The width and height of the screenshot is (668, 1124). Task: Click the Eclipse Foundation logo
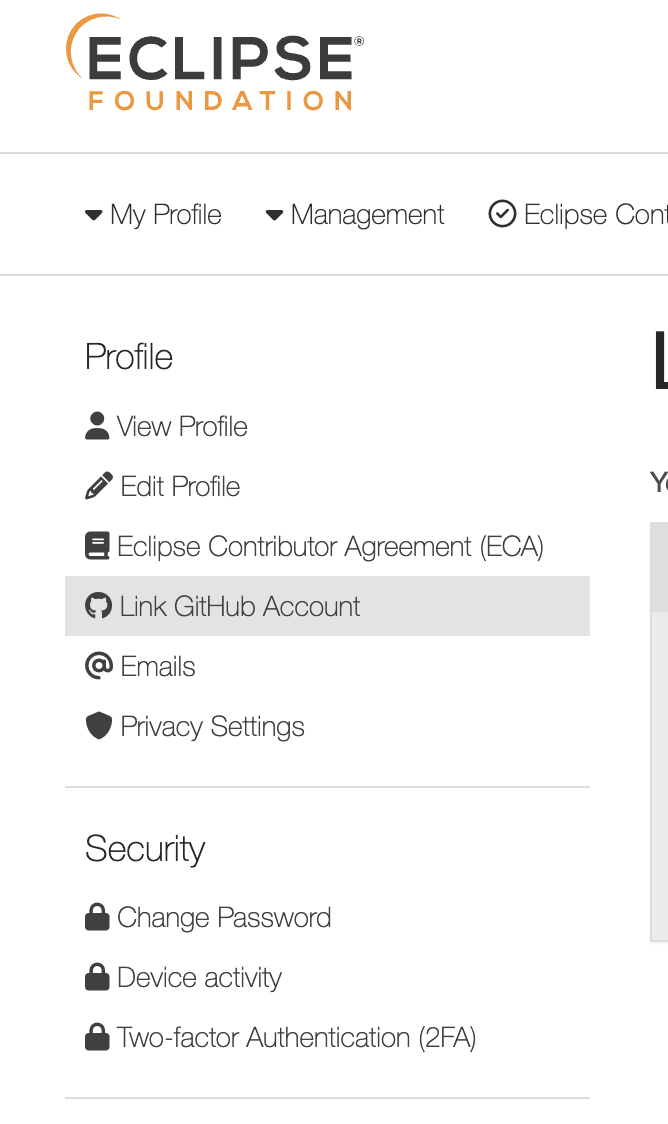(x=214, y=62)
